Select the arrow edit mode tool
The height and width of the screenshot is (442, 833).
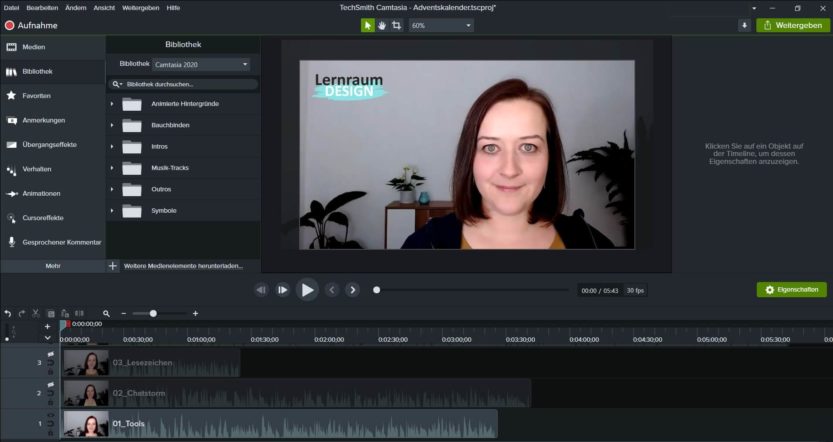tap(368, 26)
